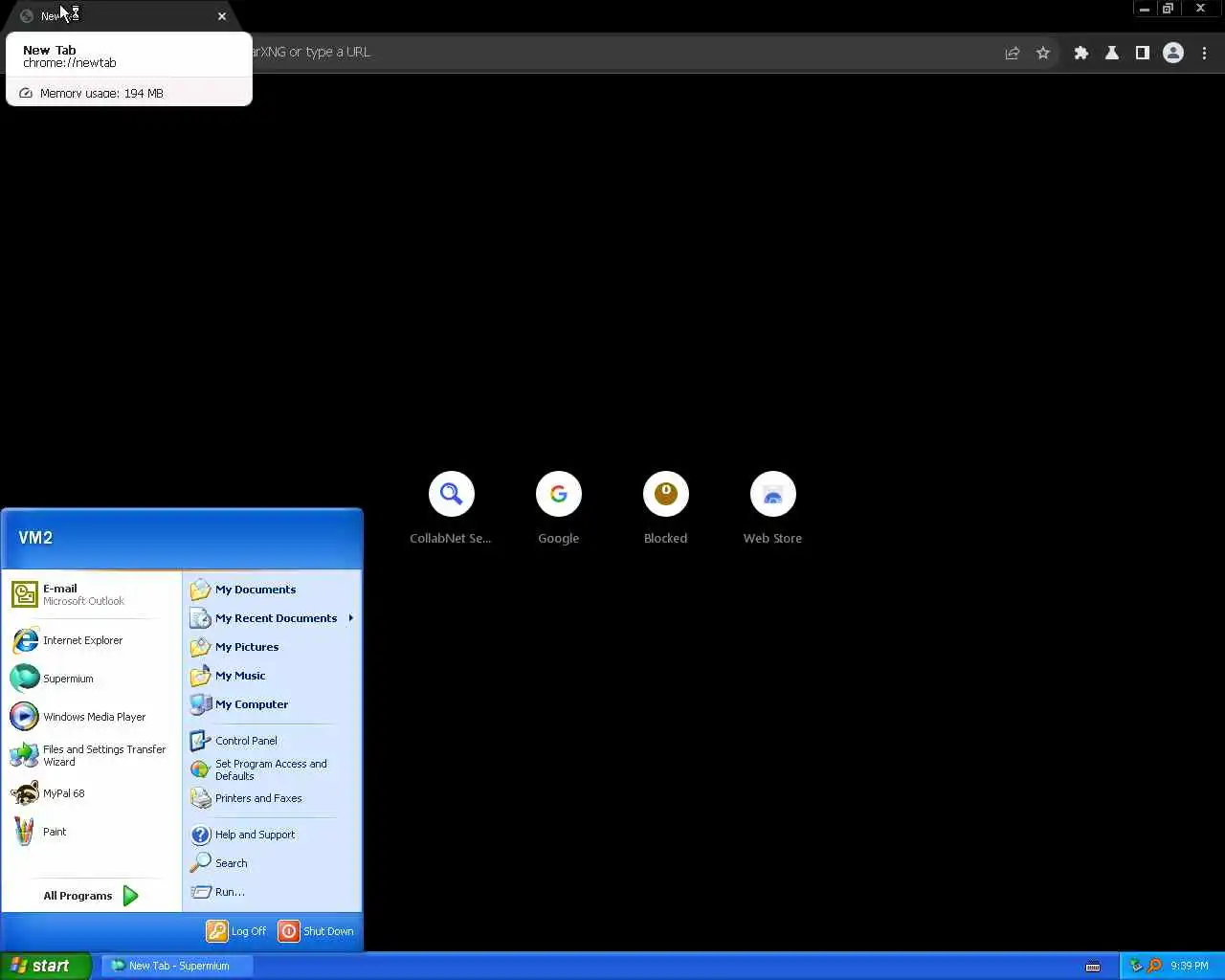This screenshot has height=980, width=1225.
Task: Expand My Recent Documents submenu
Action: 272,618
